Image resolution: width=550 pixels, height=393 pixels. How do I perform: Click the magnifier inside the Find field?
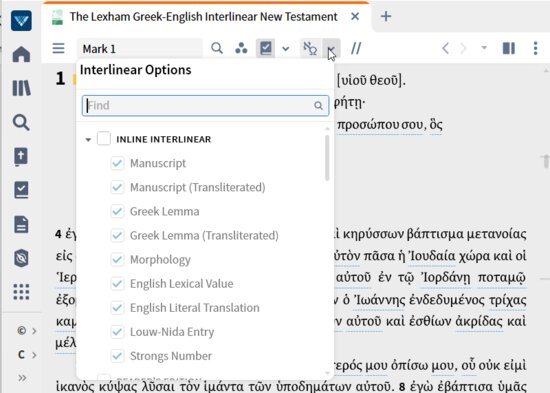pyautogui.click(x=318, y=106)
